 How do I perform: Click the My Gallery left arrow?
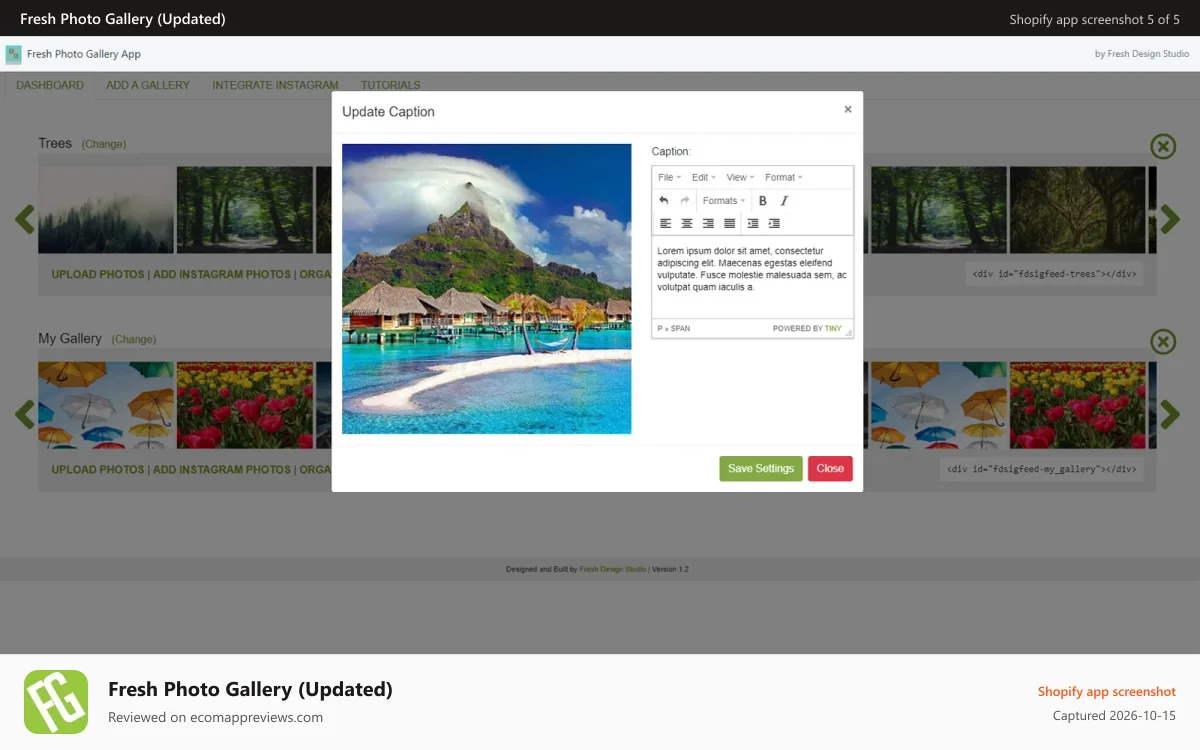[25, 413]
